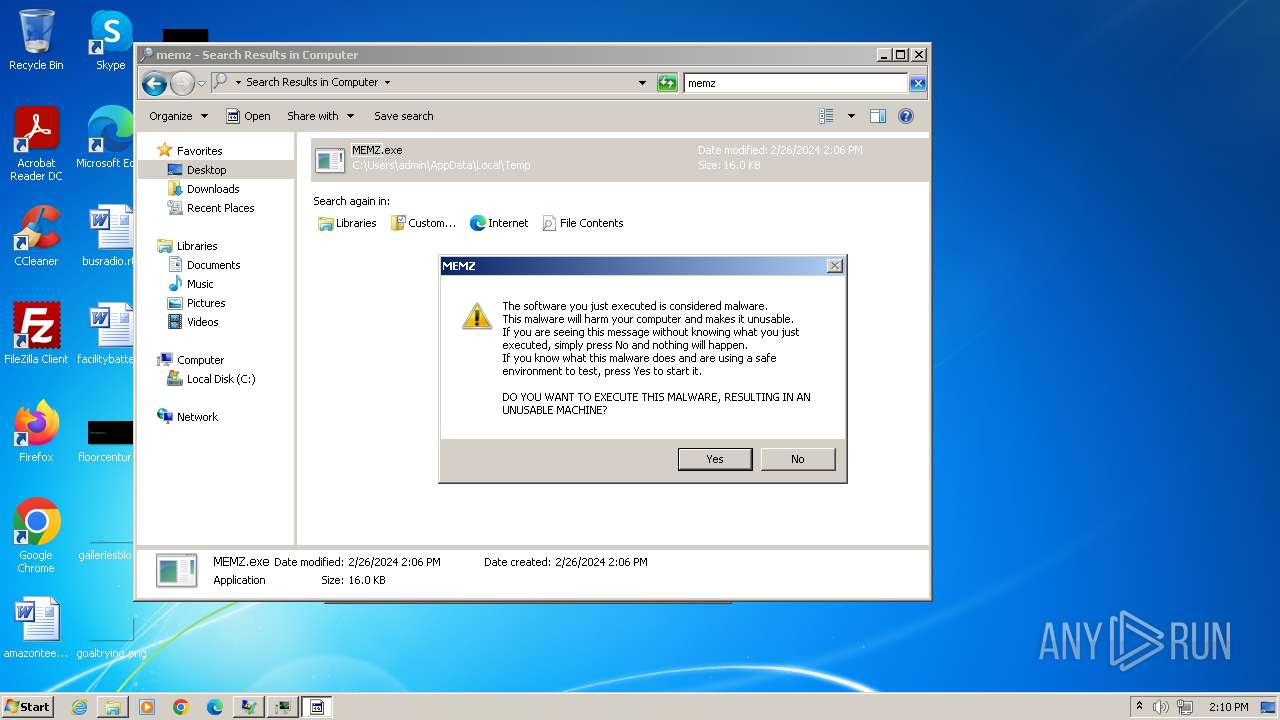Launch Internet Explorer from taskbar
Viewport: 1280px width, 720px height.
[x=79, y=707]
